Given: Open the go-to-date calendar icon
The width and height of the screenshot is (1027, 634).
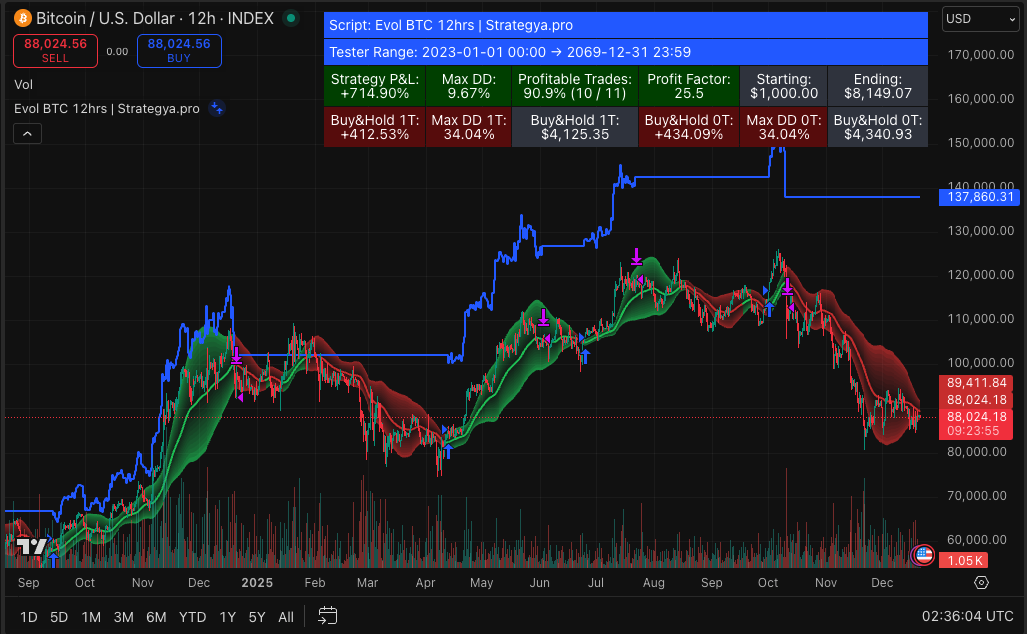Looking at the screenshot, I should point(327,616).
